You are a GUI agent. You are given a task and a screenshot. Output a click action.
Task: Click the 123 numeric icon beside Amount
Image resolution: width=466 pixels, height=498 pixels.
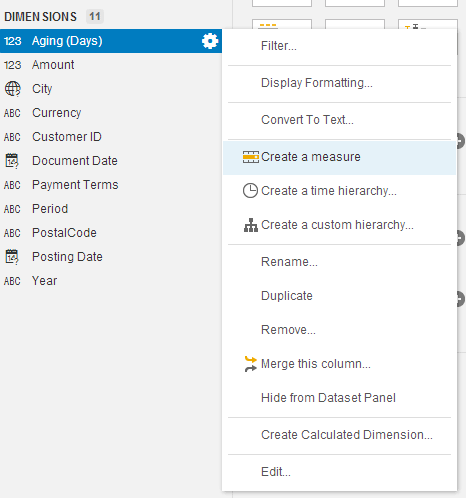pyautogui.click(x=12, y=65)
